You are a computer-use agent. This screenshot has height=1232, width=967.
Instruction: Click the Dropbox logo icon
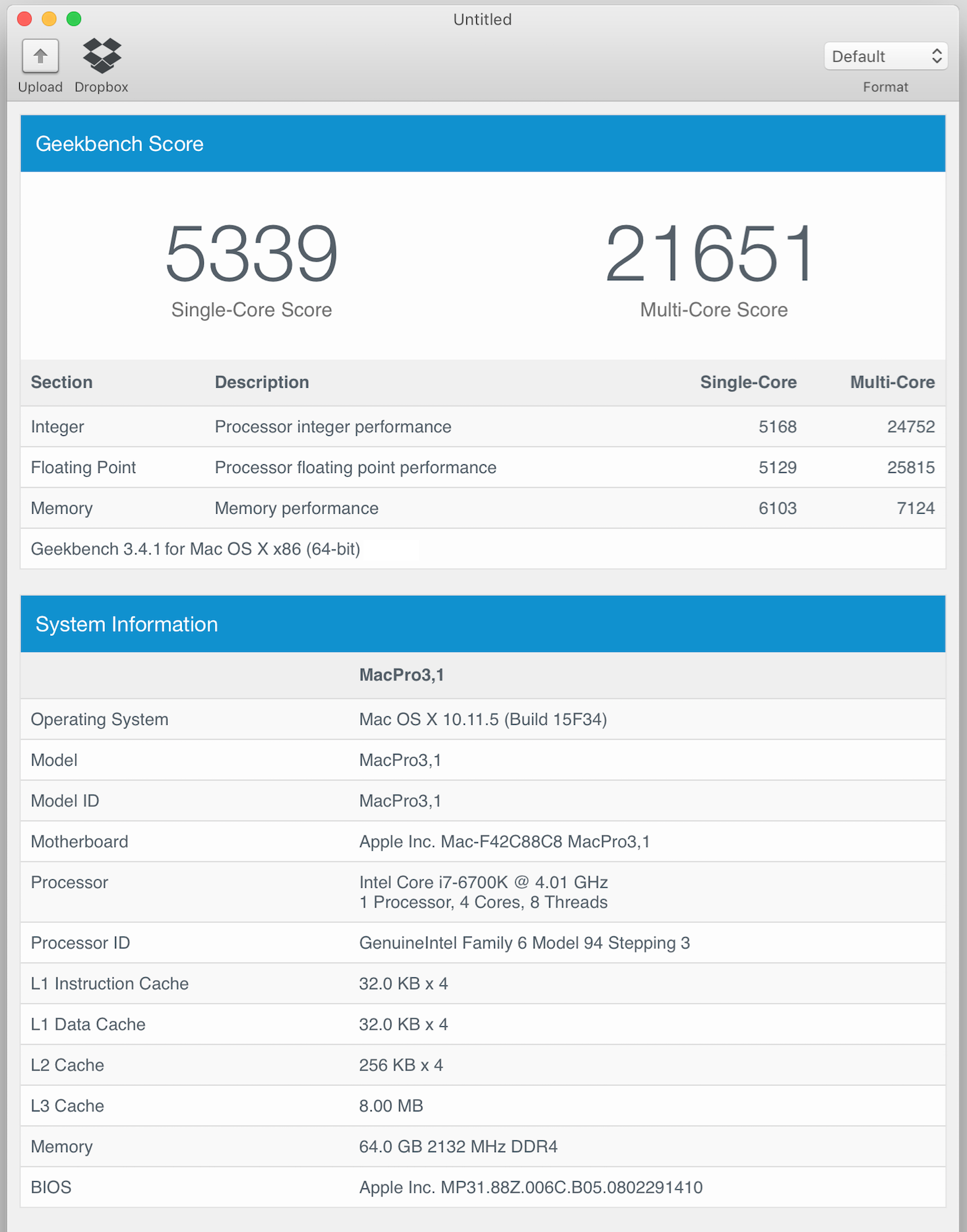102,55
